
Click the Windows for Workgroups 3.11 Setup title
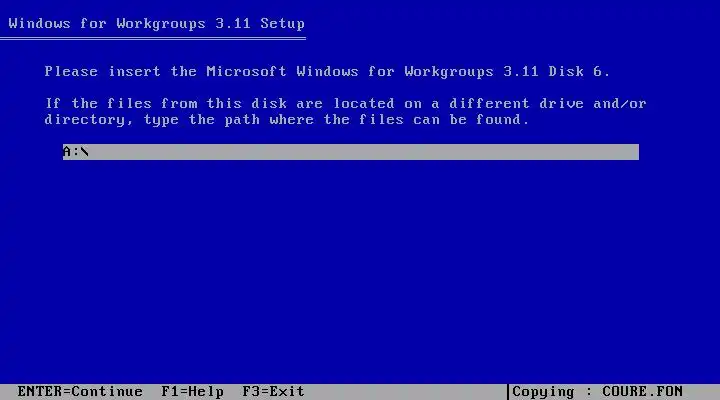157,23
